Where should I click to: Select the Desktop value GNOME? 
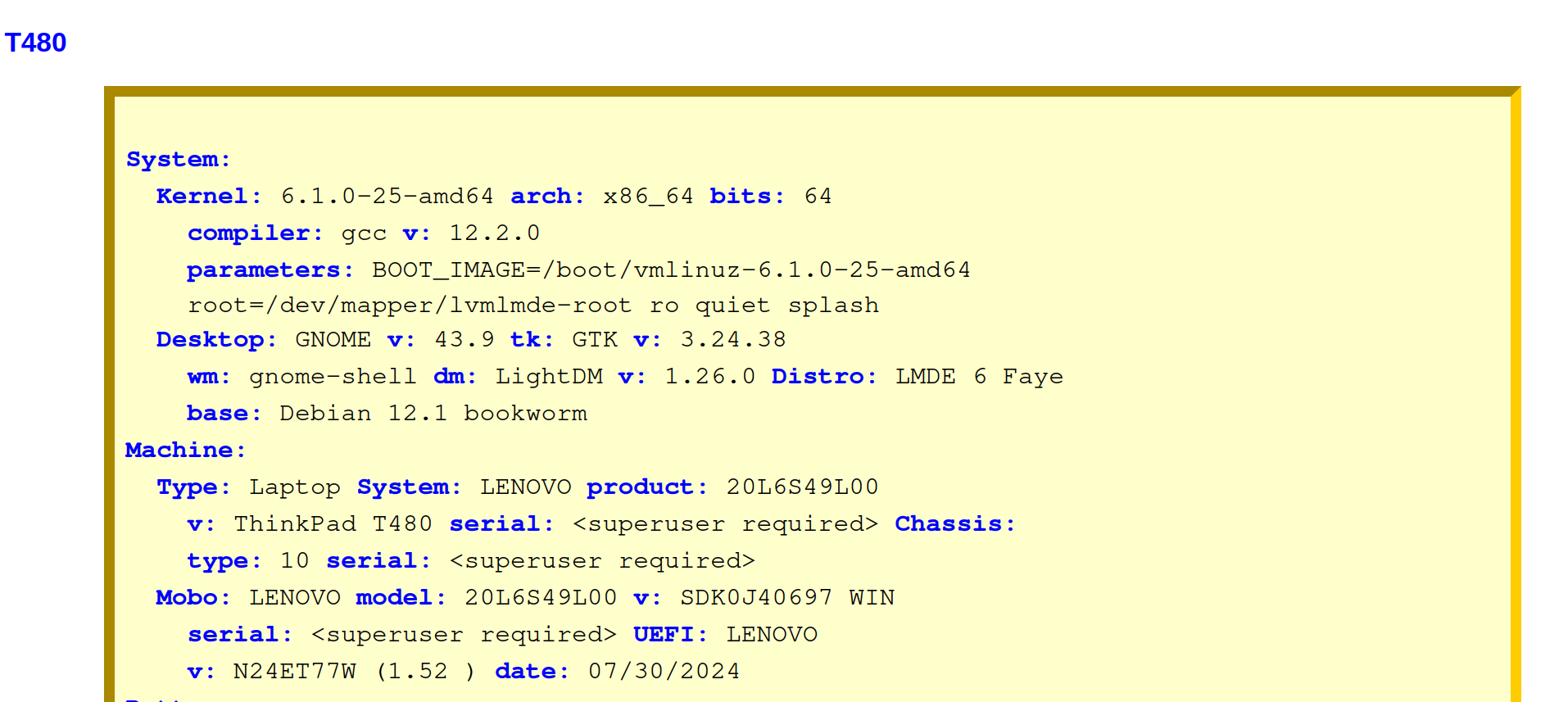tap(333, 339)
